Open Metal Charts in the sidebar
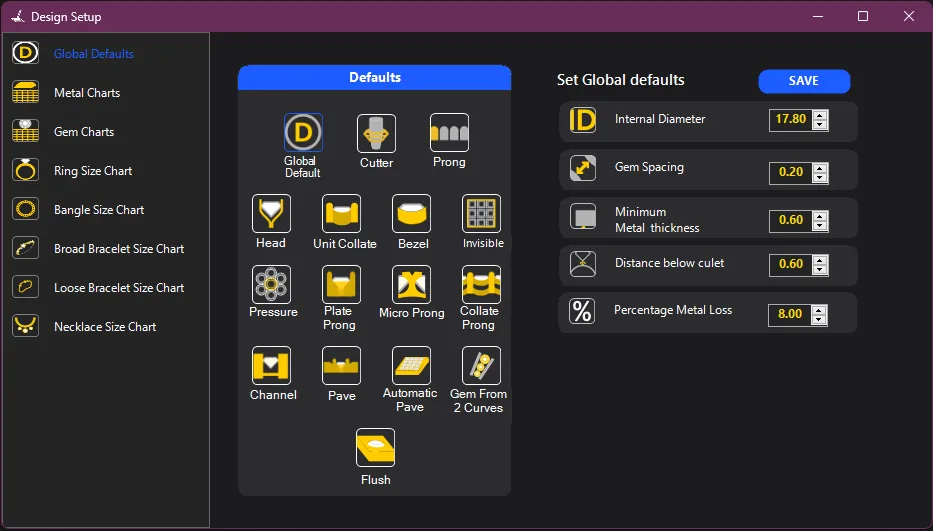933x531 pixels. click(87, 93)
